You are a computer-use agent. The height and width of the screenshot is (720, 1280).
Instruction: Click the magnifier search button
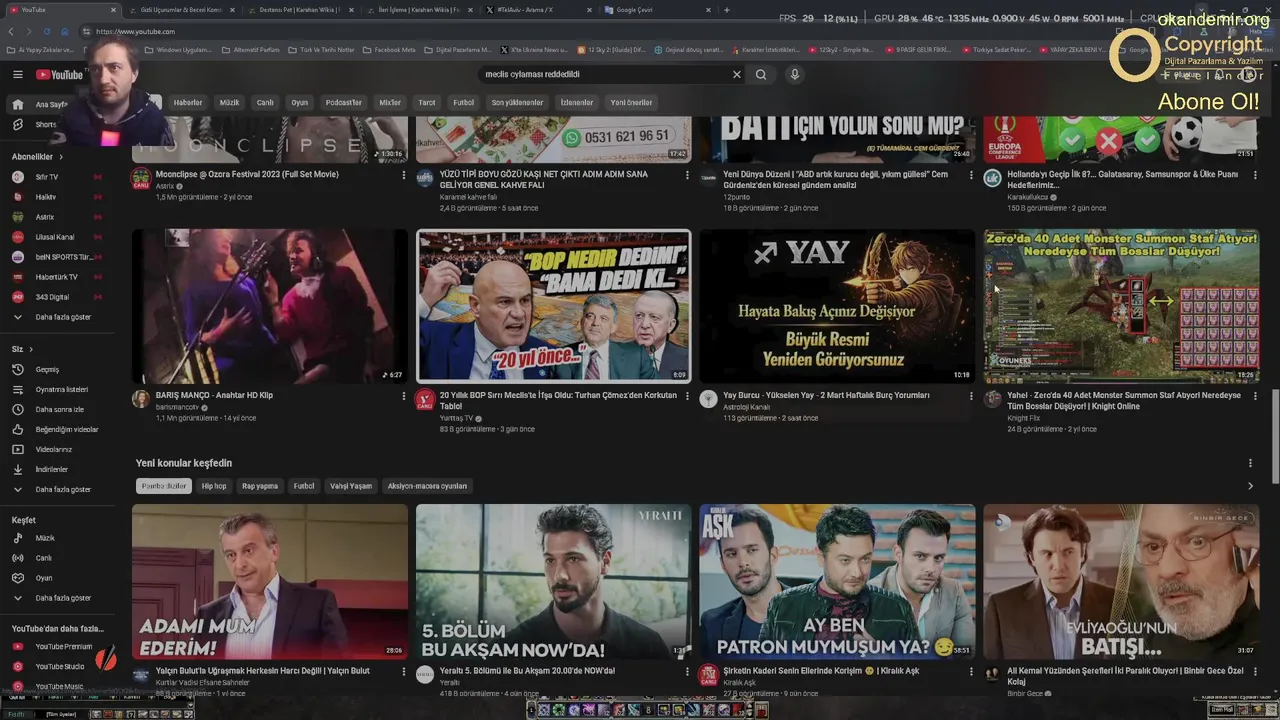(x=761, y=74)
